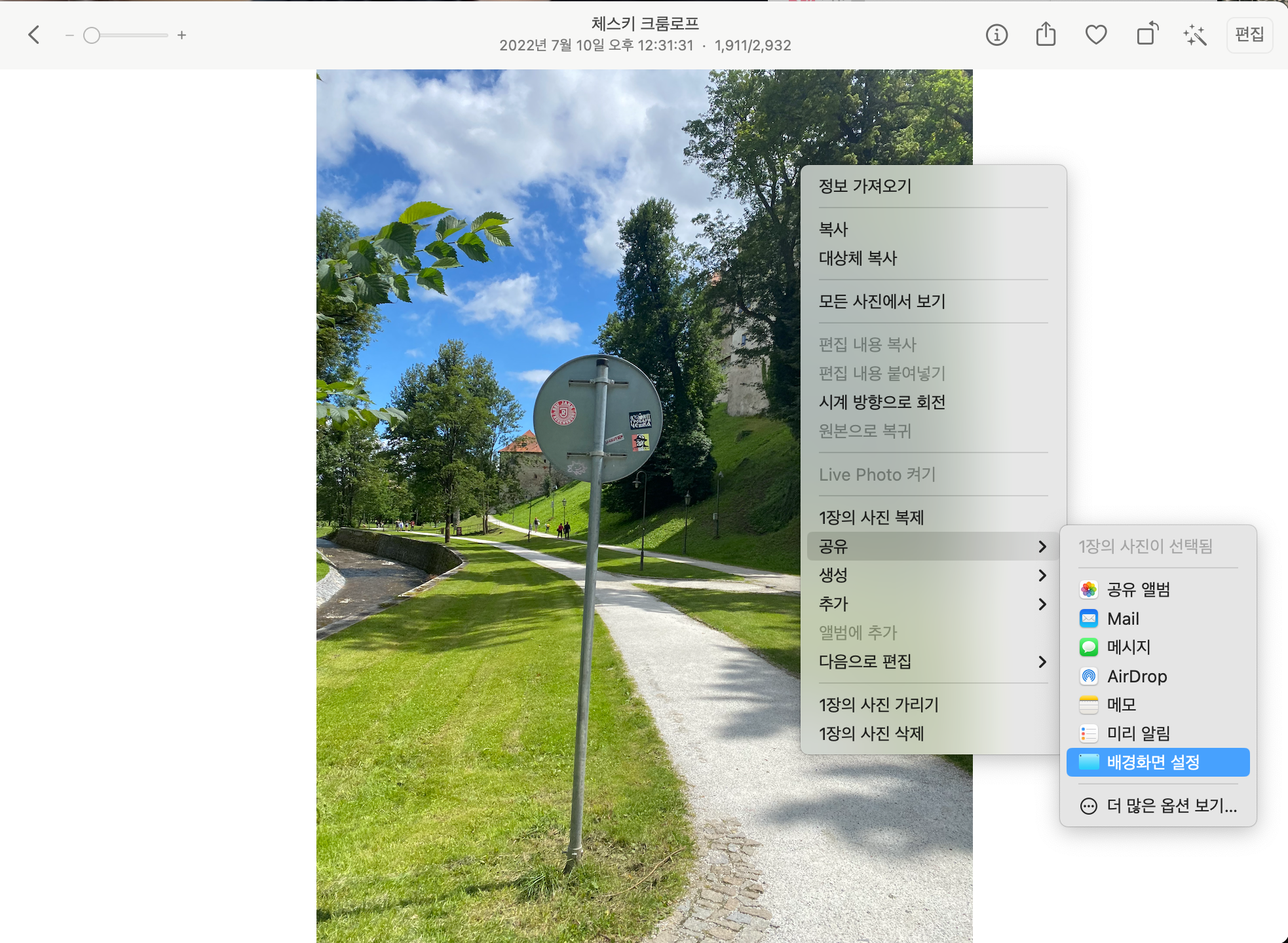Toggle the favorite heart icon
This screenshot has width=1288, height=943.
tap(1095, 35)
